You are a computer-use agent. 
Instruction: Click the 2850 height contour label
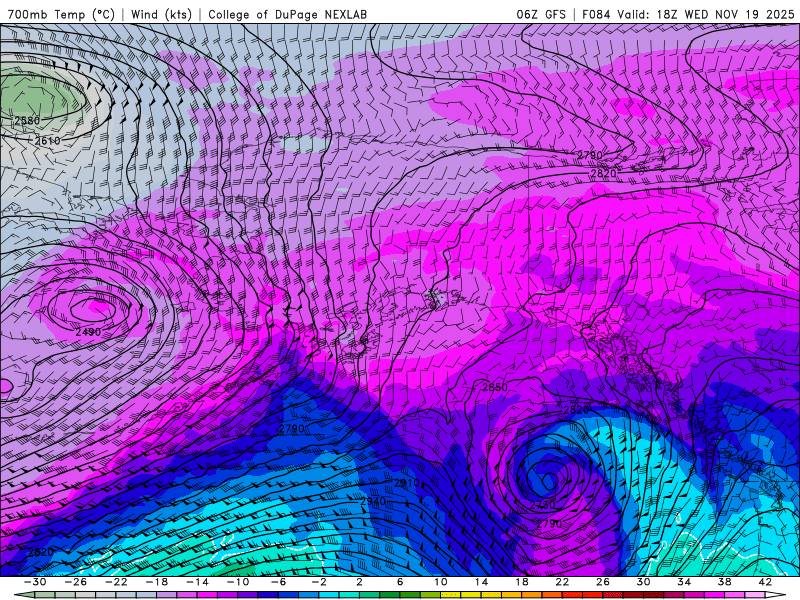coord(495,387)
